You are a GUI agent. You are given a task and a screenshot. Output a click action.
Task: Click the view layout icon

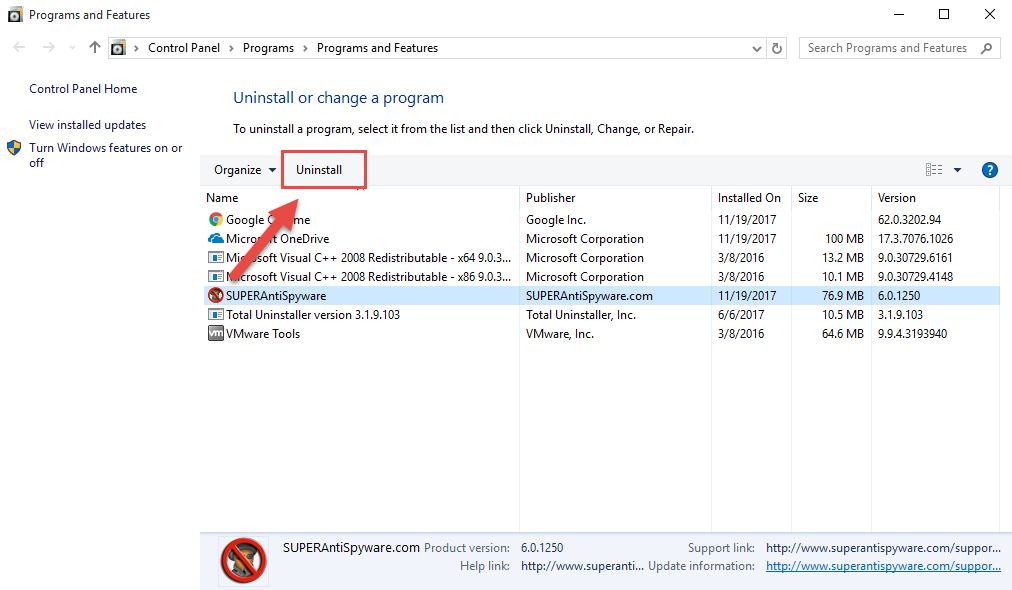(x=933, y=170)
